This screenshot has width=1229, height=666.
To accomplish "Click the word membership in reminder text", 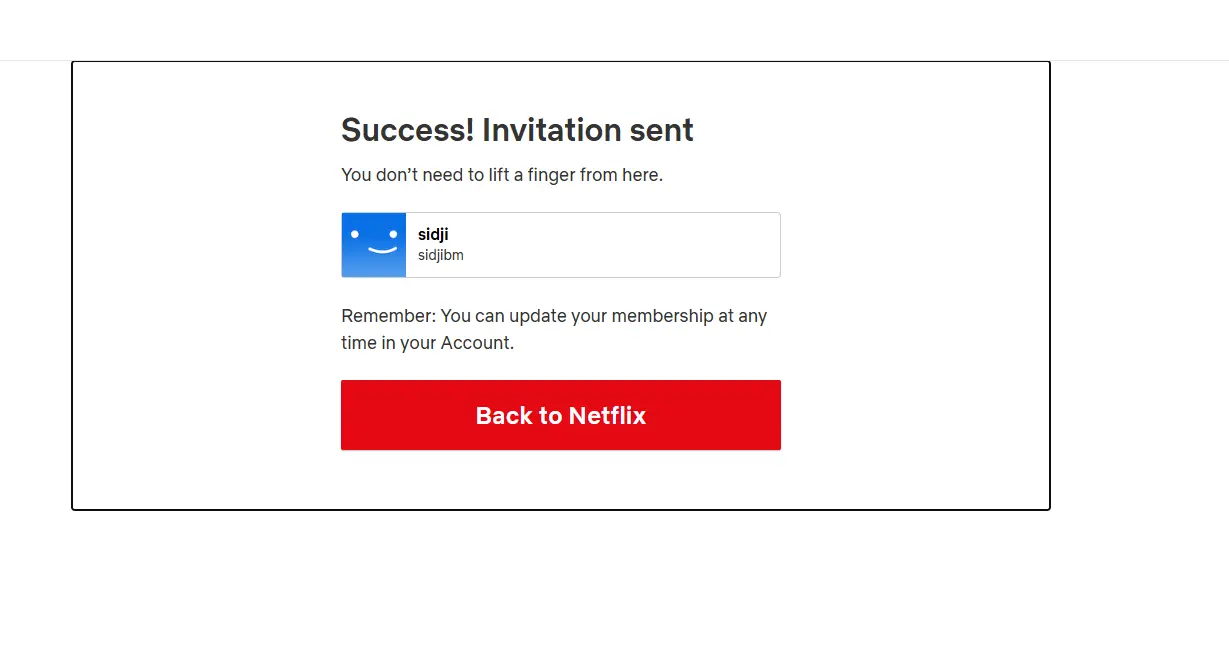I will 663,316.
